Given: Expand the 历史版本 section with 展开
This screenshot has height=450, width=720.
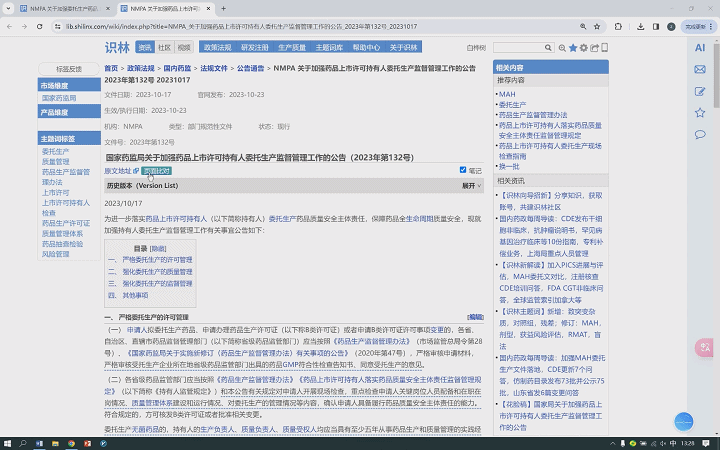Looking at the screenshot, I should pyautogui.click(x=469, y=186).
